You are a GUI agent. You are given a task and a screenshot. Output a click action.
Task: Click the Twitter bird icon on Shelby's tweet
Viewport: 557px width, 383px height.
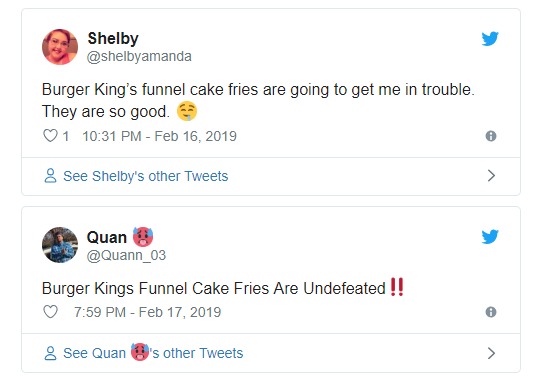(490, 39)
